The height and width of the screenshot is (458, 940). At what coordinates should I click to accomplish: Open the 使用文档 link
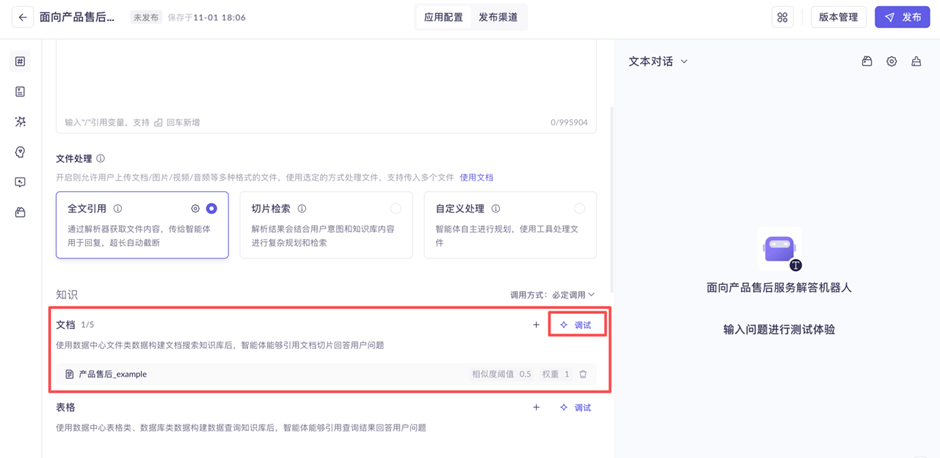pyautogui.click(x=476, y=177)
